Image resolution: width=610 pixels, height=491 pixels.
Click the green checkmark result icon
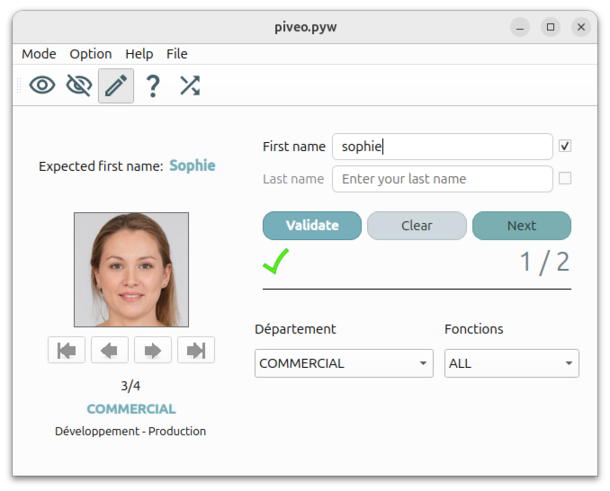click(276, 261)
